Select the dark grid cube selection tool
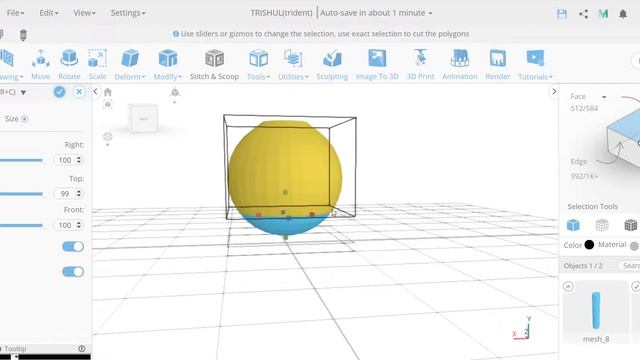This screenshot has width=640, height=360. 631,225
